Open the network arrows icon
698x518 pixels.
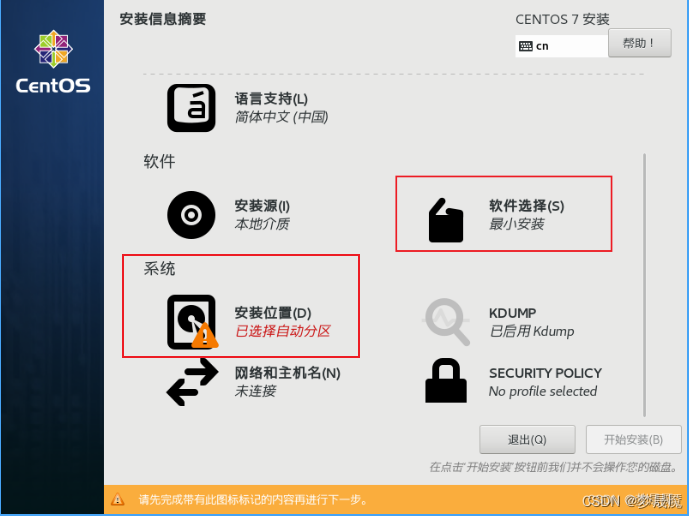point(192,382)
